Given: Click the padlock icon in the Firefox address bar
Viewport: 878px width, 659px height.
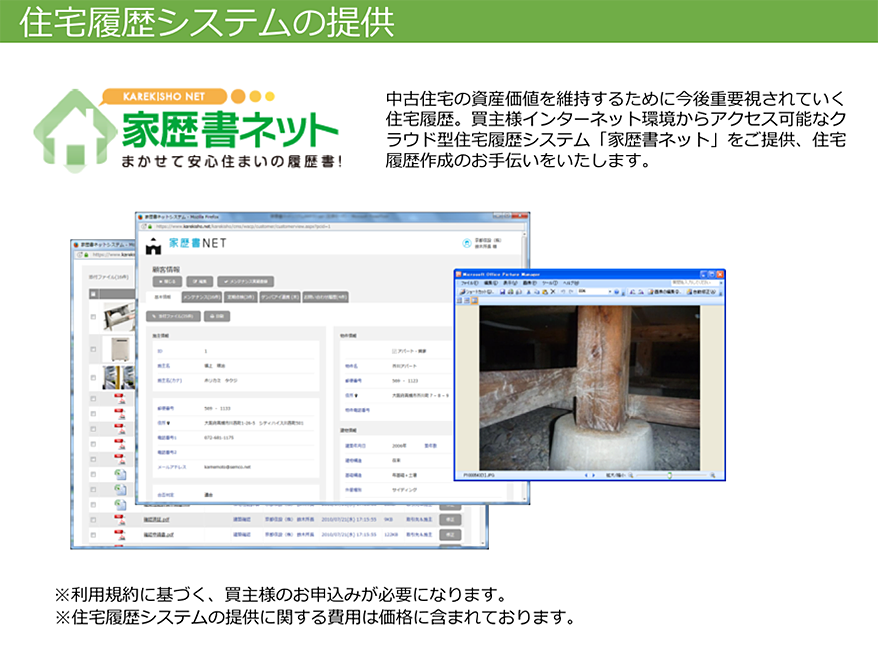Looking at the screenshot, I should pyautogui.click(x=148, y=225).
